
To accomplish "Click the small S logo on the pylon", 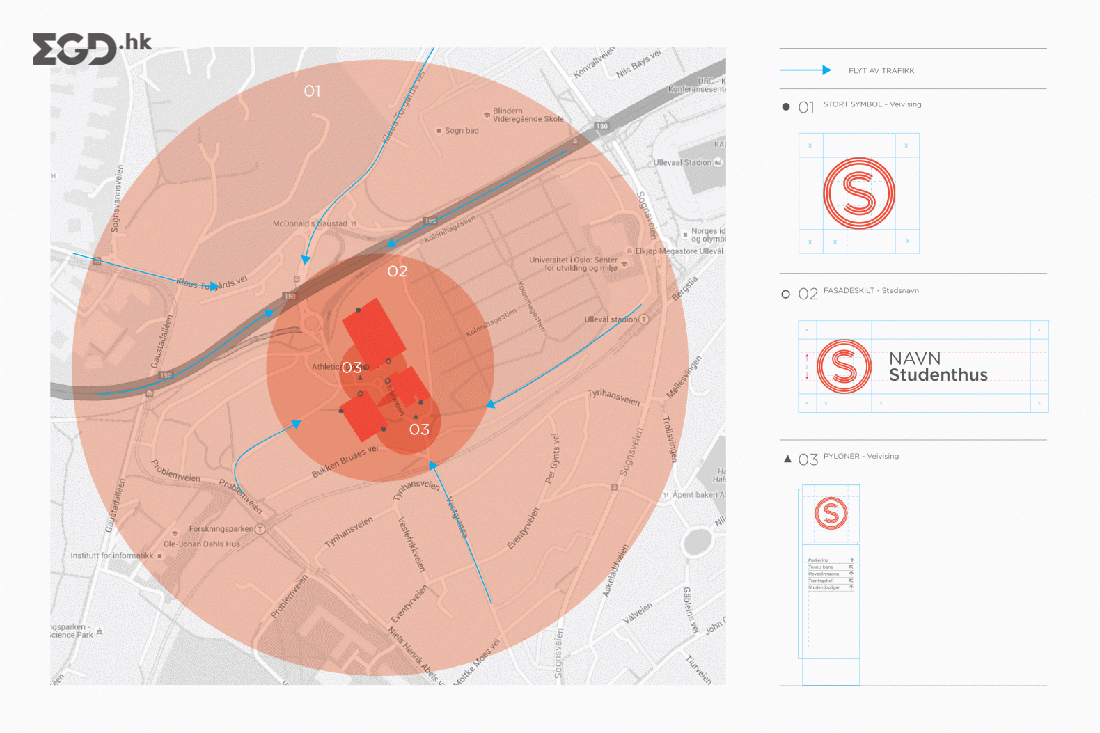I will (x=831, y=513).
